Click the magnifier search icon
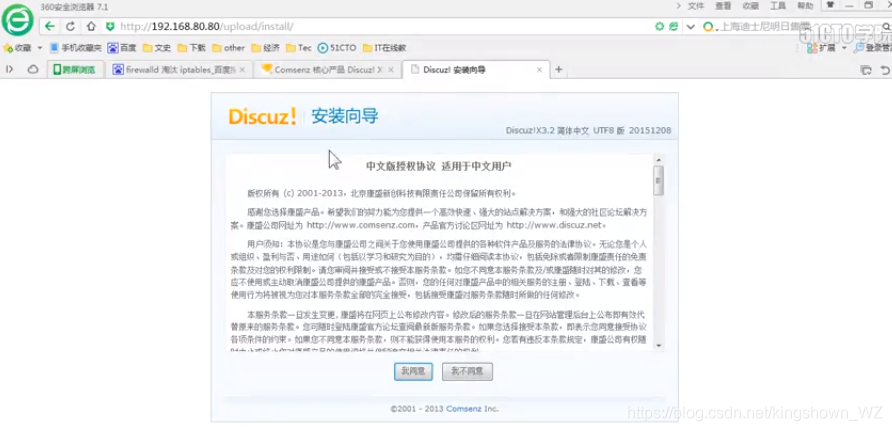892x431 pixels. click(887, 26)
